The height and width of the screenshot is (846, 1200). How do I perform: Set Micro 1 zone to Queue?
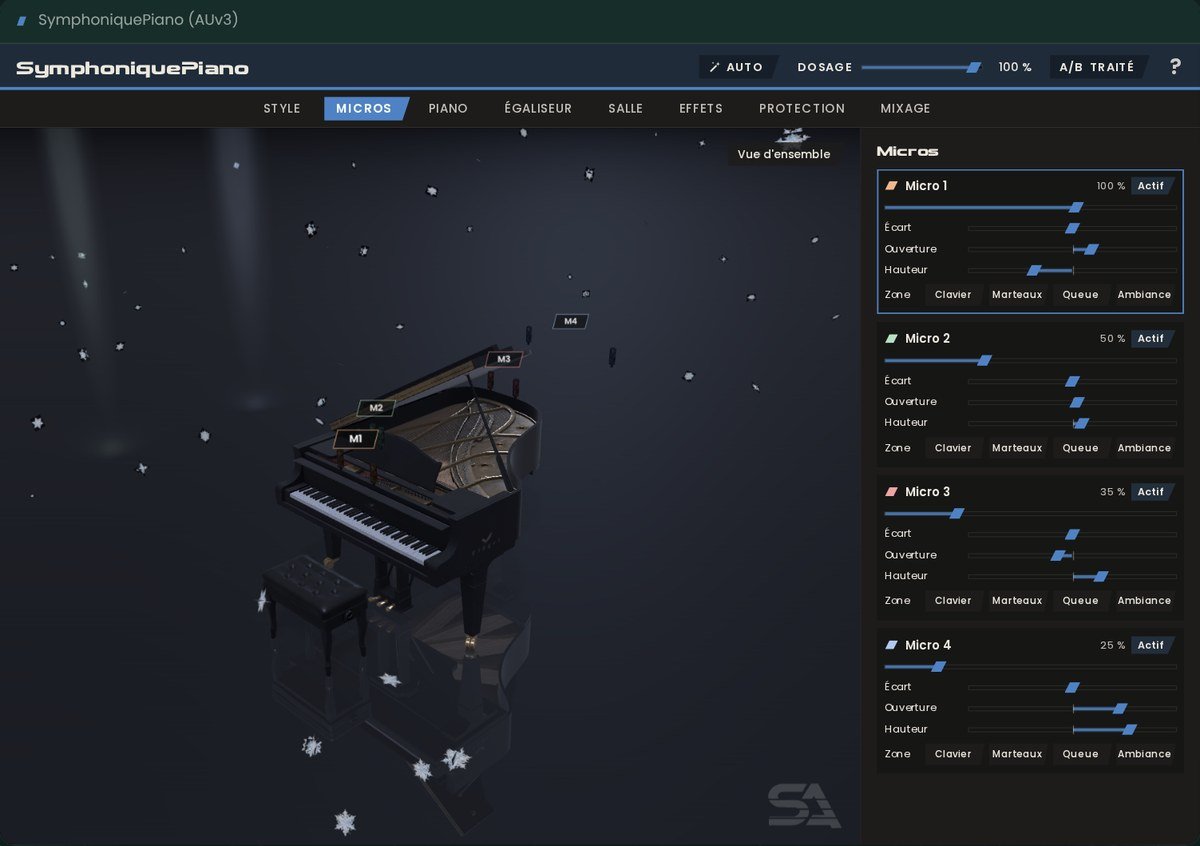(1080, 295)
